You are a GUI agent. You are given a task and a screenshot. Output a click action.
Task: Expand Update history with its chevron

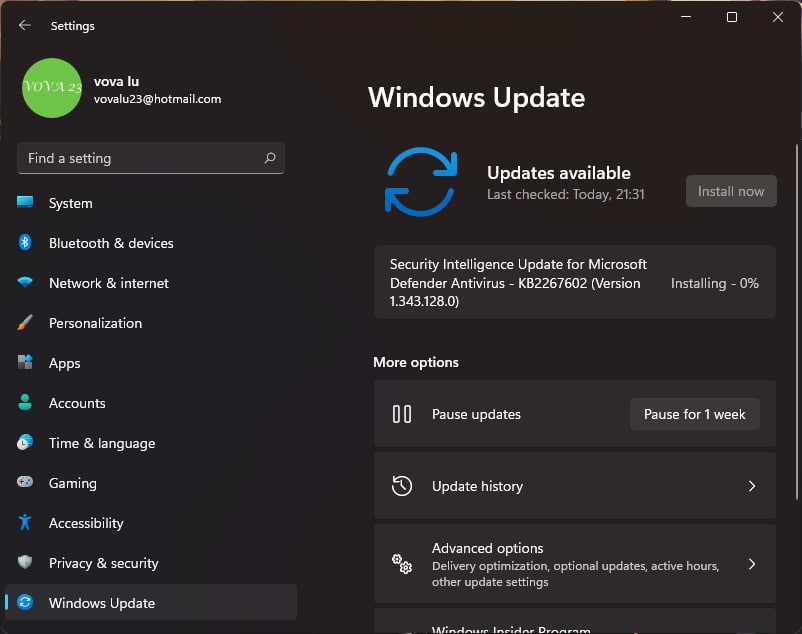pos(752,486)
